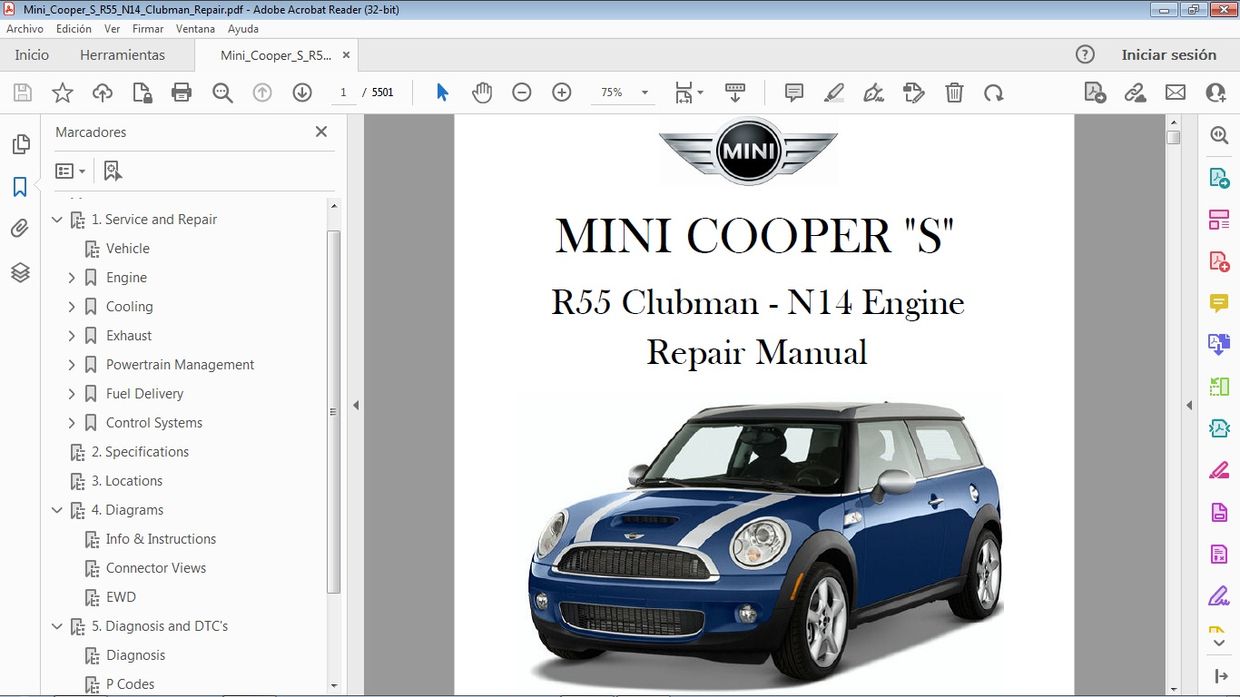This screenshot has height=697, width=1240.
Task: Open the Connector Views bookmark
Action: (156, 568)
